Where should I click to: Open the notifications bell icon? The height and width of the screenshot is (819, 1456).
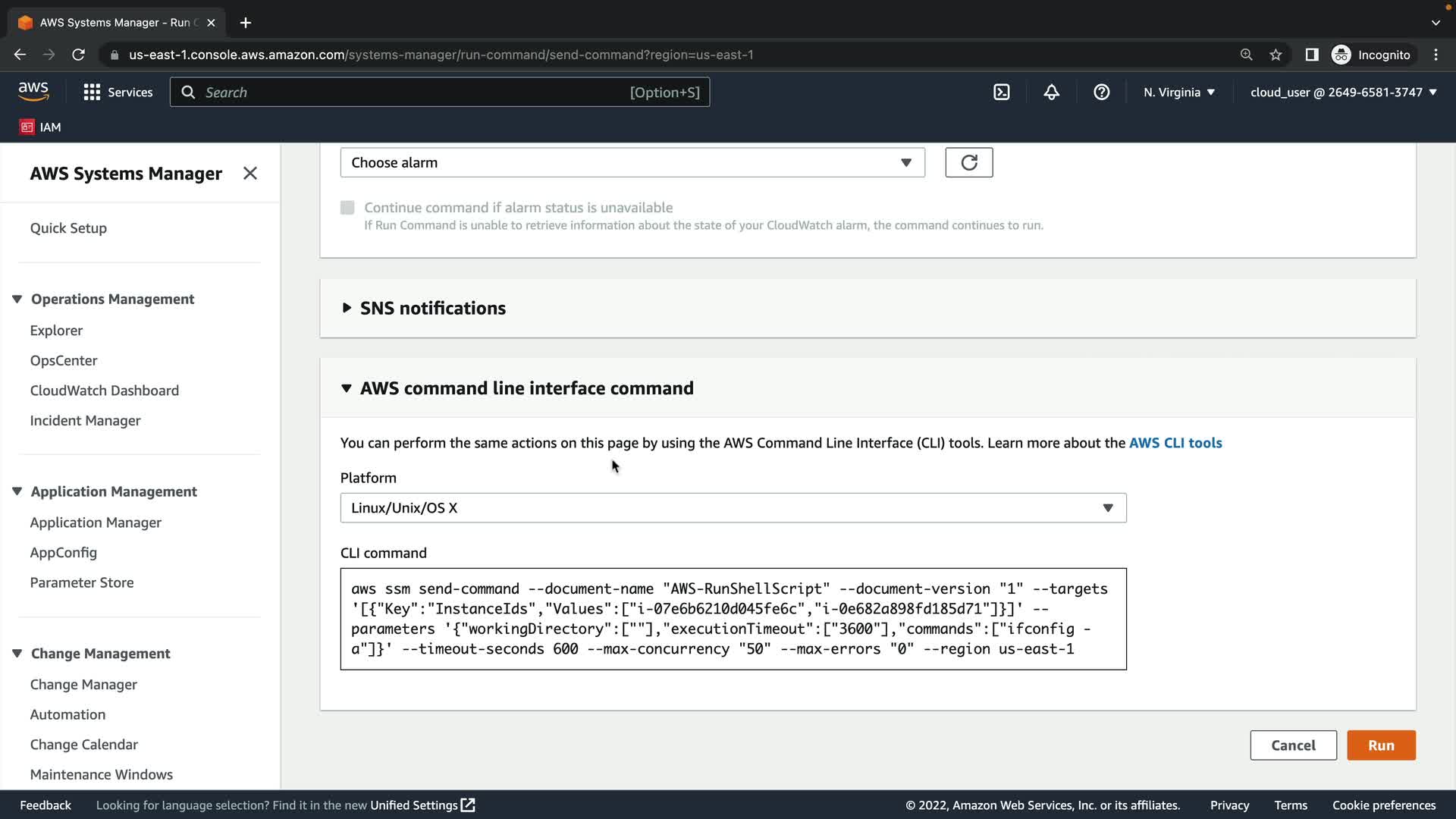[x=1051, y=93]
